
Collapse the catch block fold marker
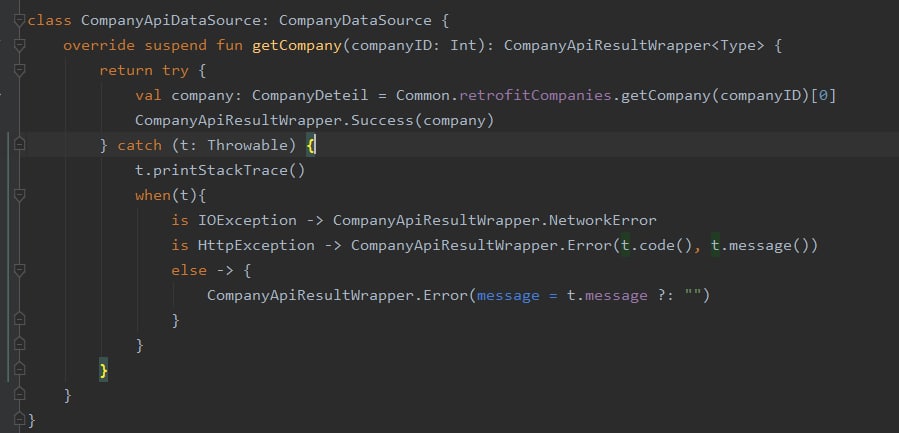[x=19, y=145]
